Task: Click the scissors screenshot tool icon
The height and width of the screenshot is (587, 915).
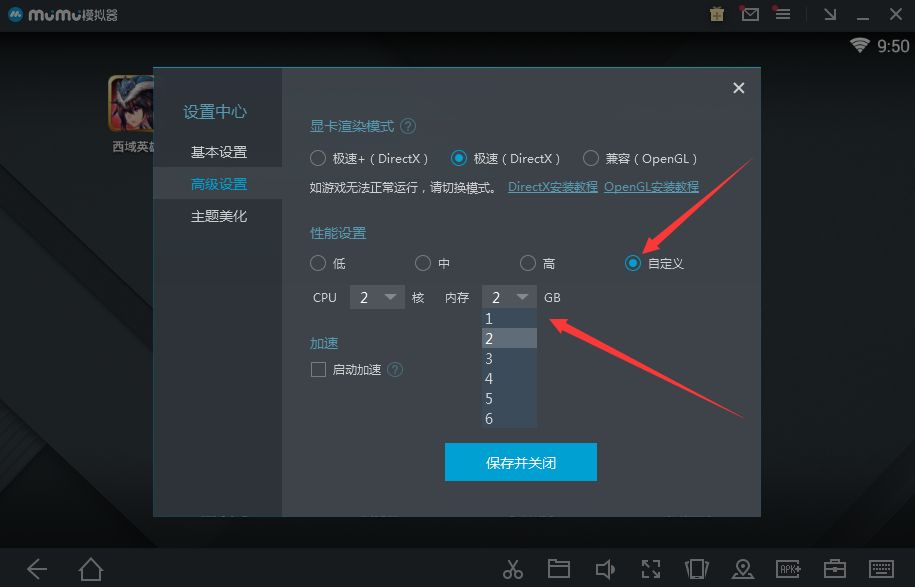Action: (x=512, y=569)
